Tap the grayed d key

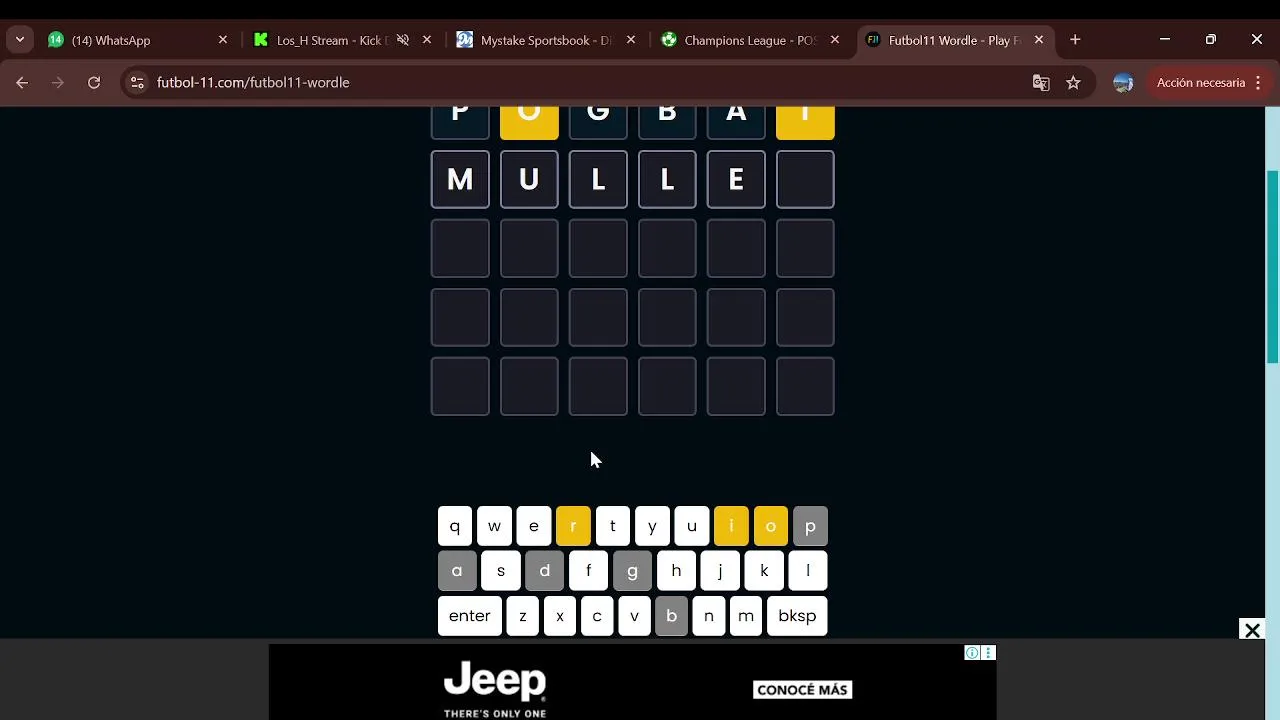tap(545, 571)
